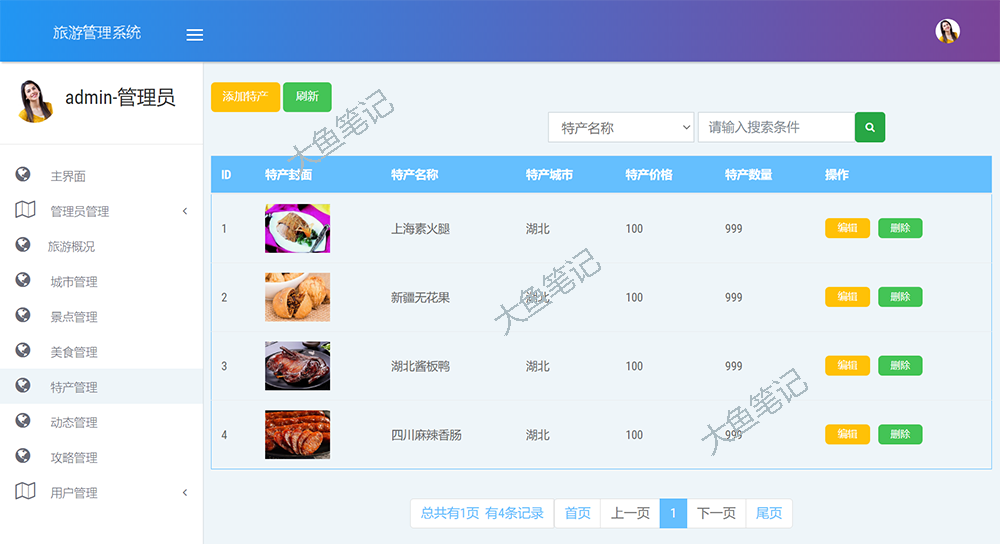Edit the 四川麻辣香肠 row
The image size is (1000, 544).
[x=848, y=435]
